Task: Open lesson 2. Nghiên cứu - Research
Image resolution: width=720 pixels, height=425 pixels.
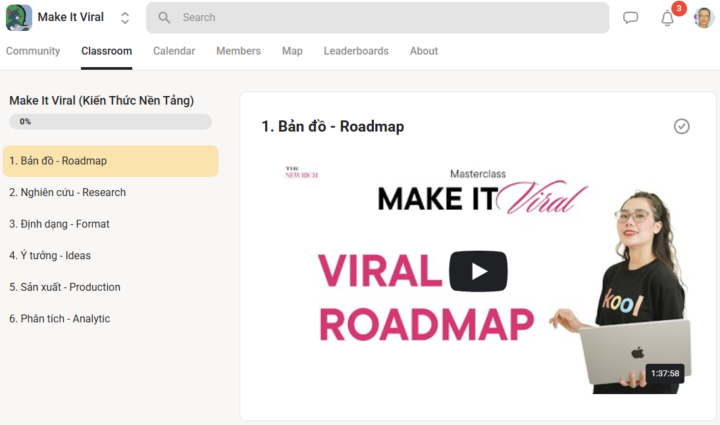Action: point(111,192)
